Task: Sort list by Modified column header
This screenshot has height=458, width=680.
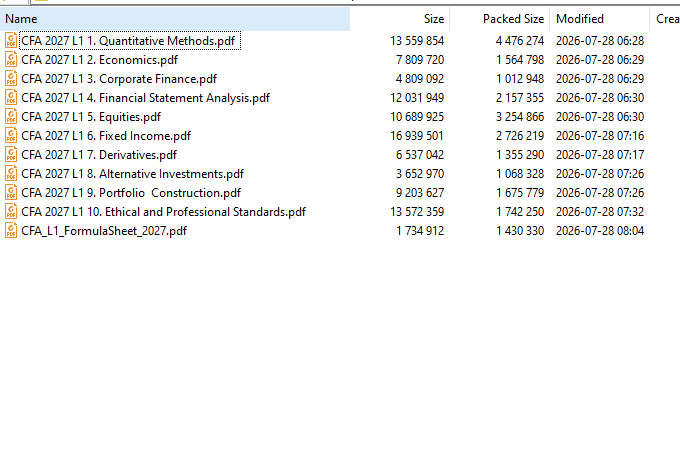Action: coord(599,19)
